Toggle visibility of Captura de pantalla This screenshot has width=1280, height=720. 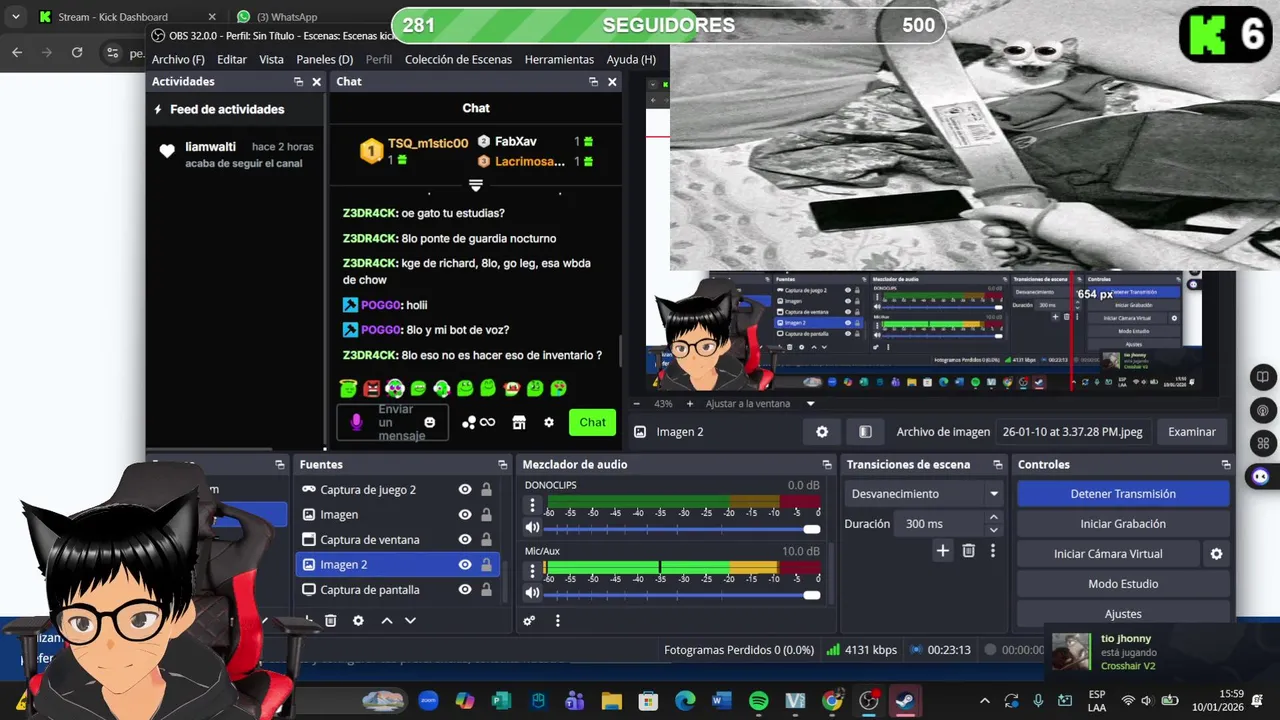point(465,590)
